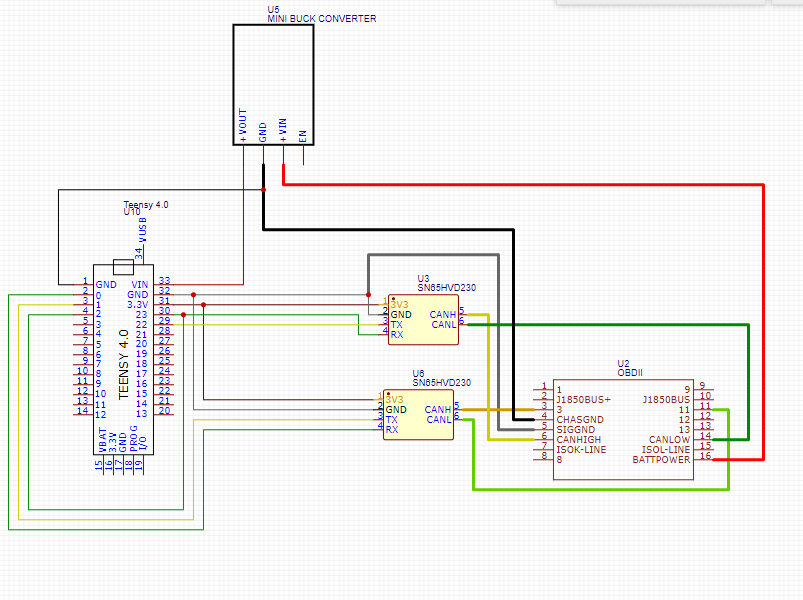The image size is (803, 600).
Task: Select the OBDII connector component body
Action: [623, 430]
